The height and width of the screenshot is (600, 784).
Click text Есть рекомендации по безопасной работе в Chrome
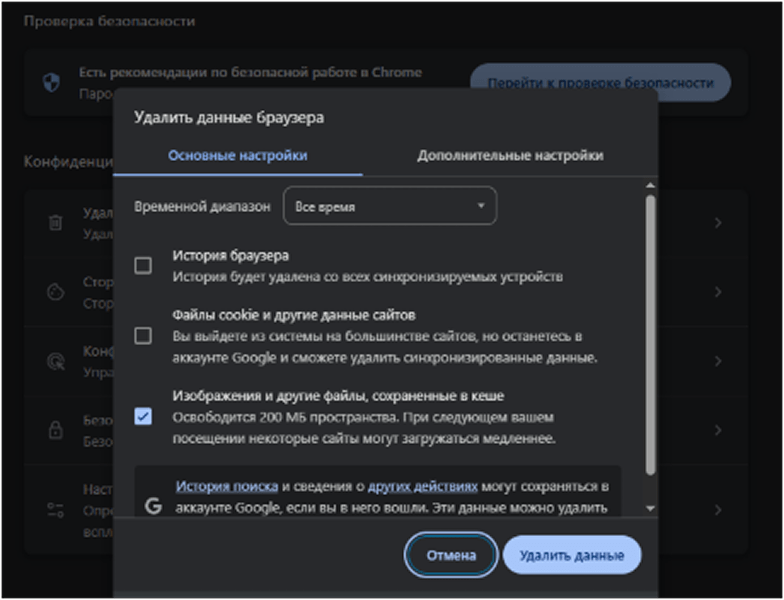250,72
